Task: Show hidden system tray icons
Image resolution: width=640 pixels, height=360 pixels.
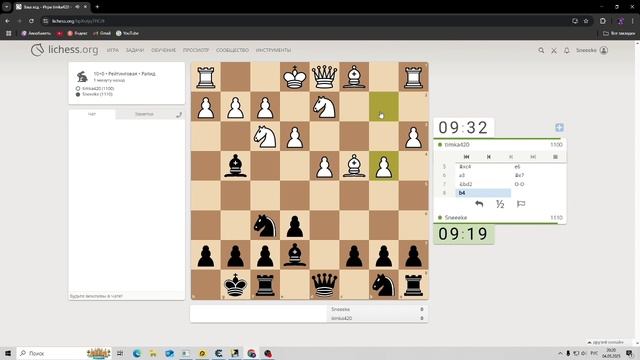Action: coord(560,353)
